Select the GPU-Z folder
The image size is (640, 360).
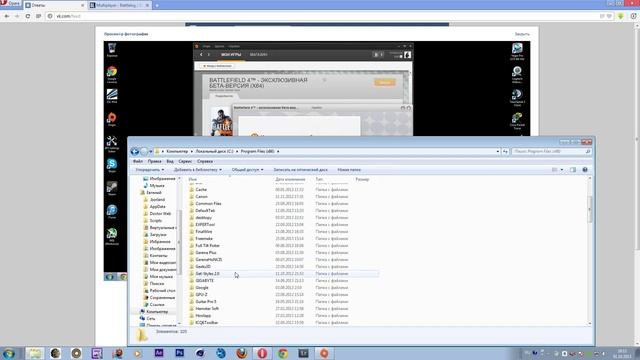tap(201, 295)
